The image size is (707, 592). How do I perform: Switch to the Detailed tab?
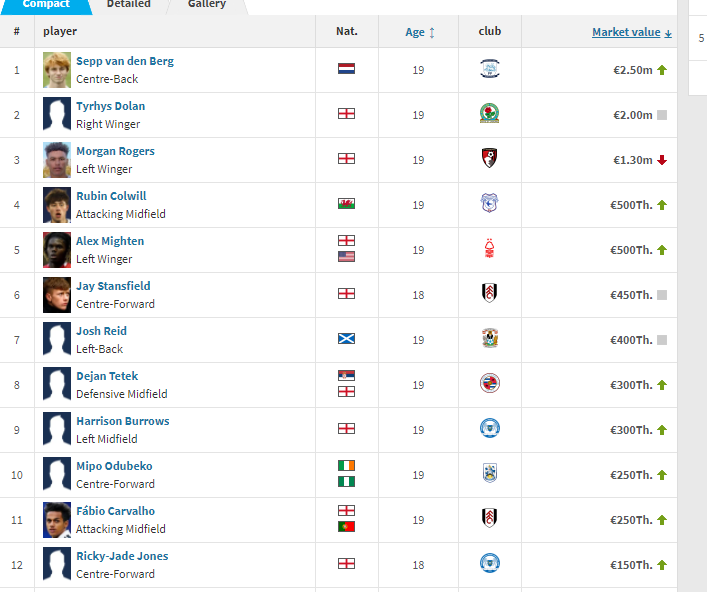click(x=129, y=5)
